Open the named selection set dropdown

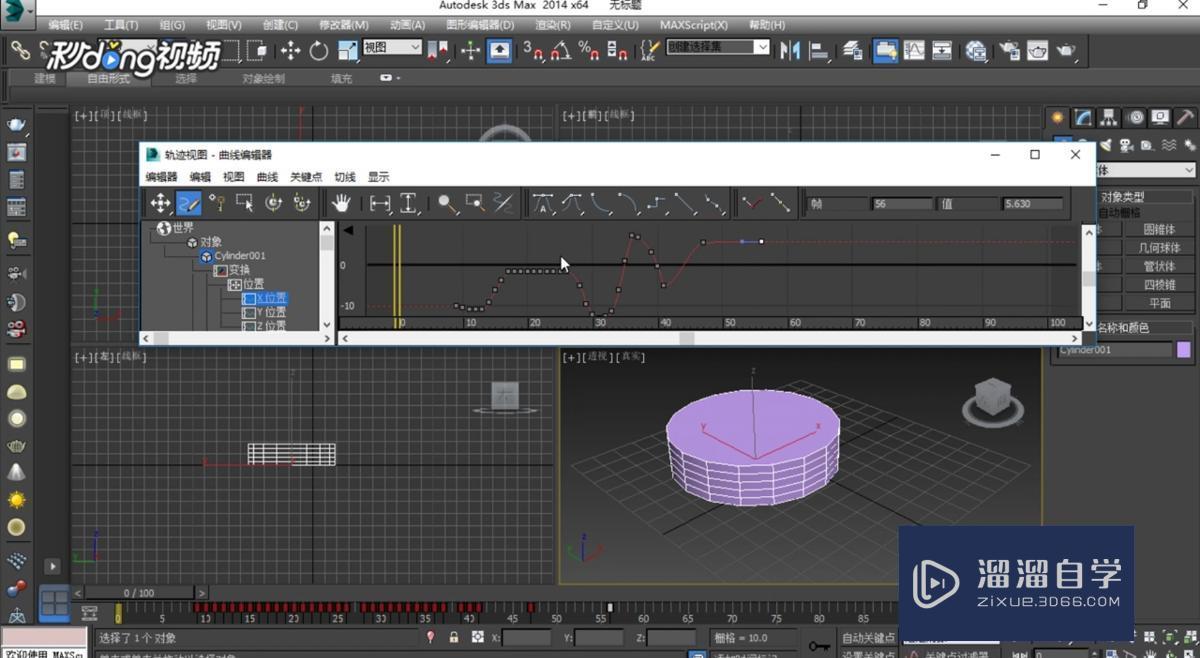pyautogui.click(x=763, y=47)
